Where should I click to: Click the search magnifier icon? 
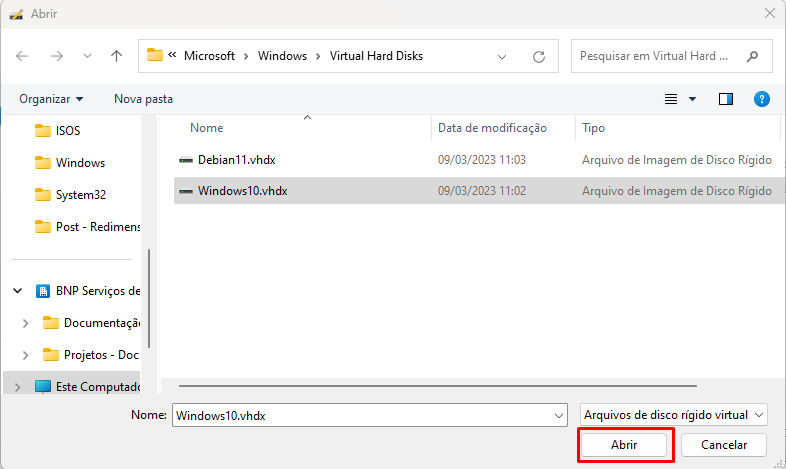[x=752, y=56]
